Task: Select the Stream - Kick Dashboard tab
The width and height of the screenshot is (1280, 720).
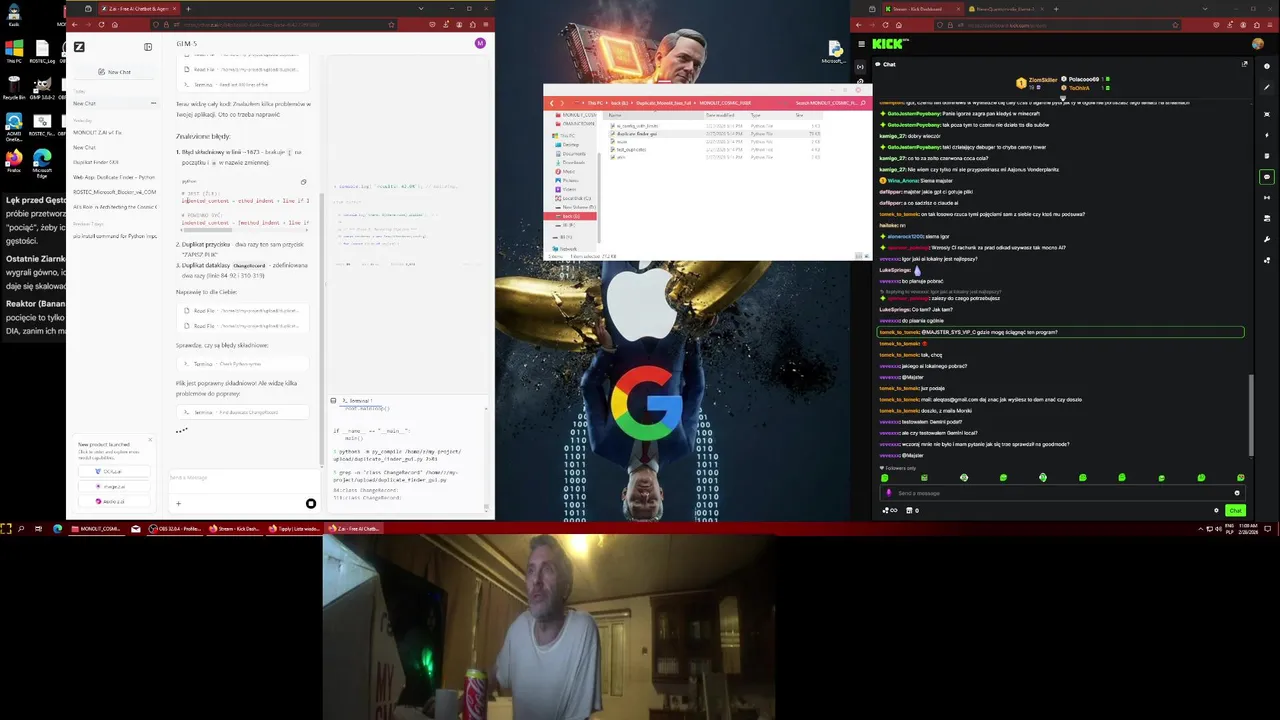Action: (x=921, y=9)
